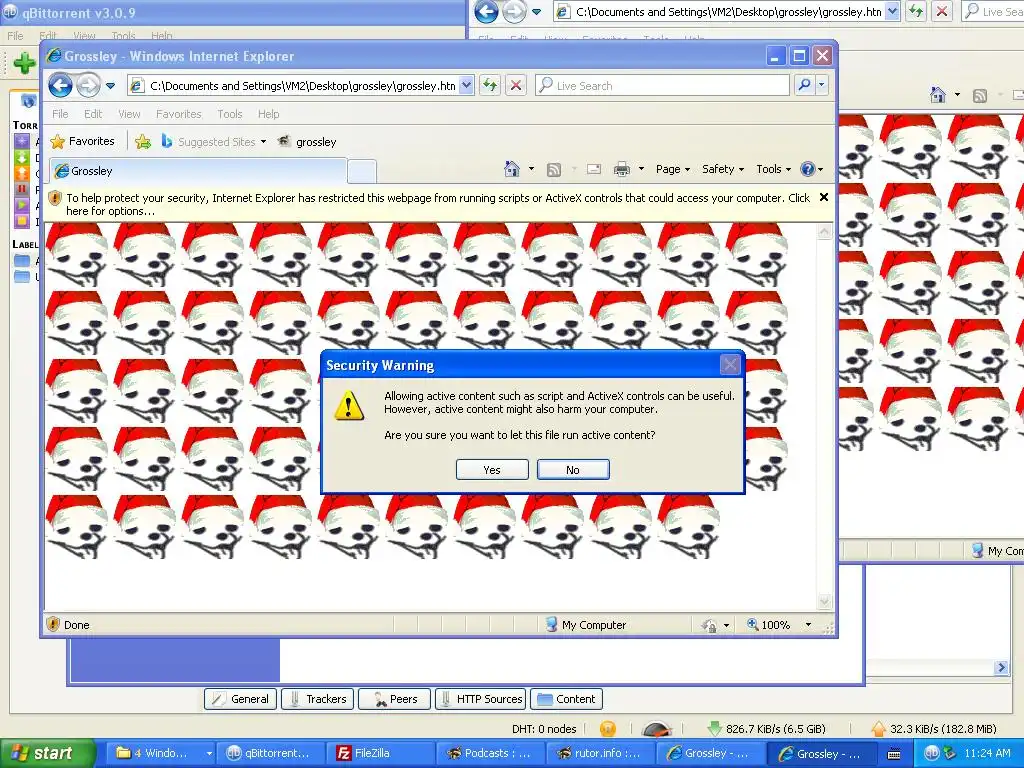The width and height of the screenshot is (1024, 768).
Task: Open address bar dropdown in front Grossley window
Action: 466,85
